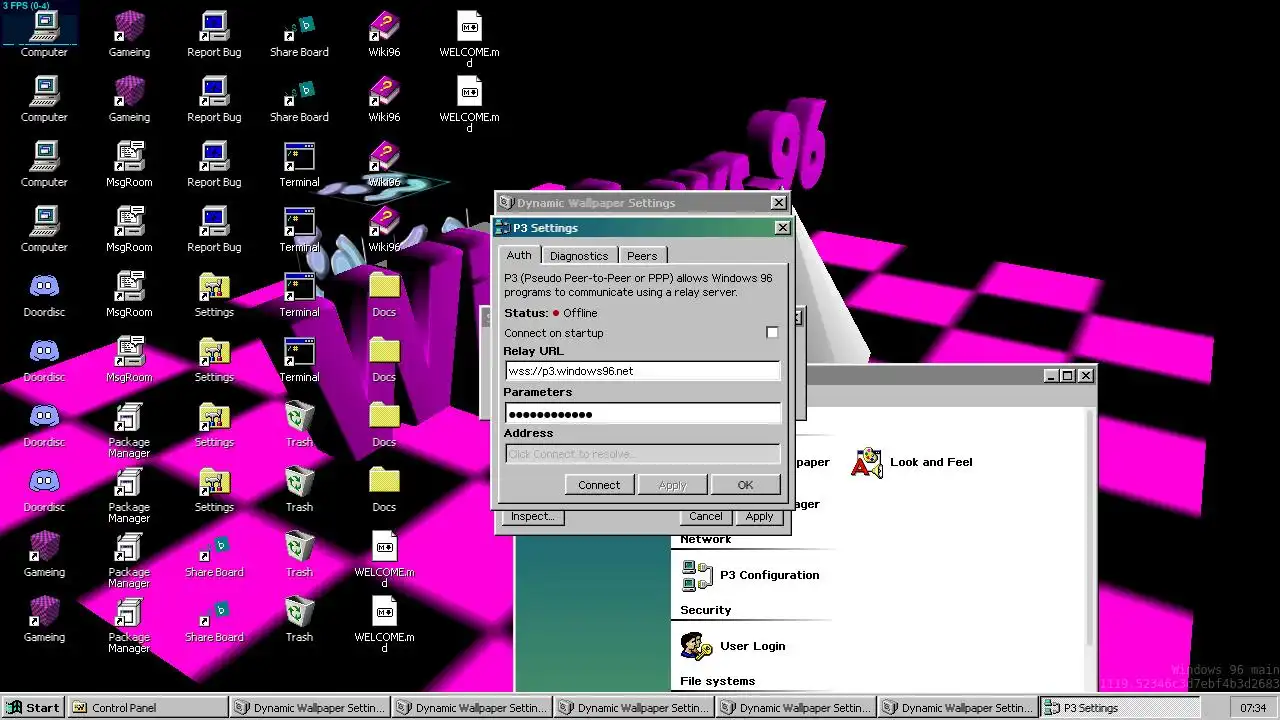Click the Start menu Windows logo

(14, 708)
